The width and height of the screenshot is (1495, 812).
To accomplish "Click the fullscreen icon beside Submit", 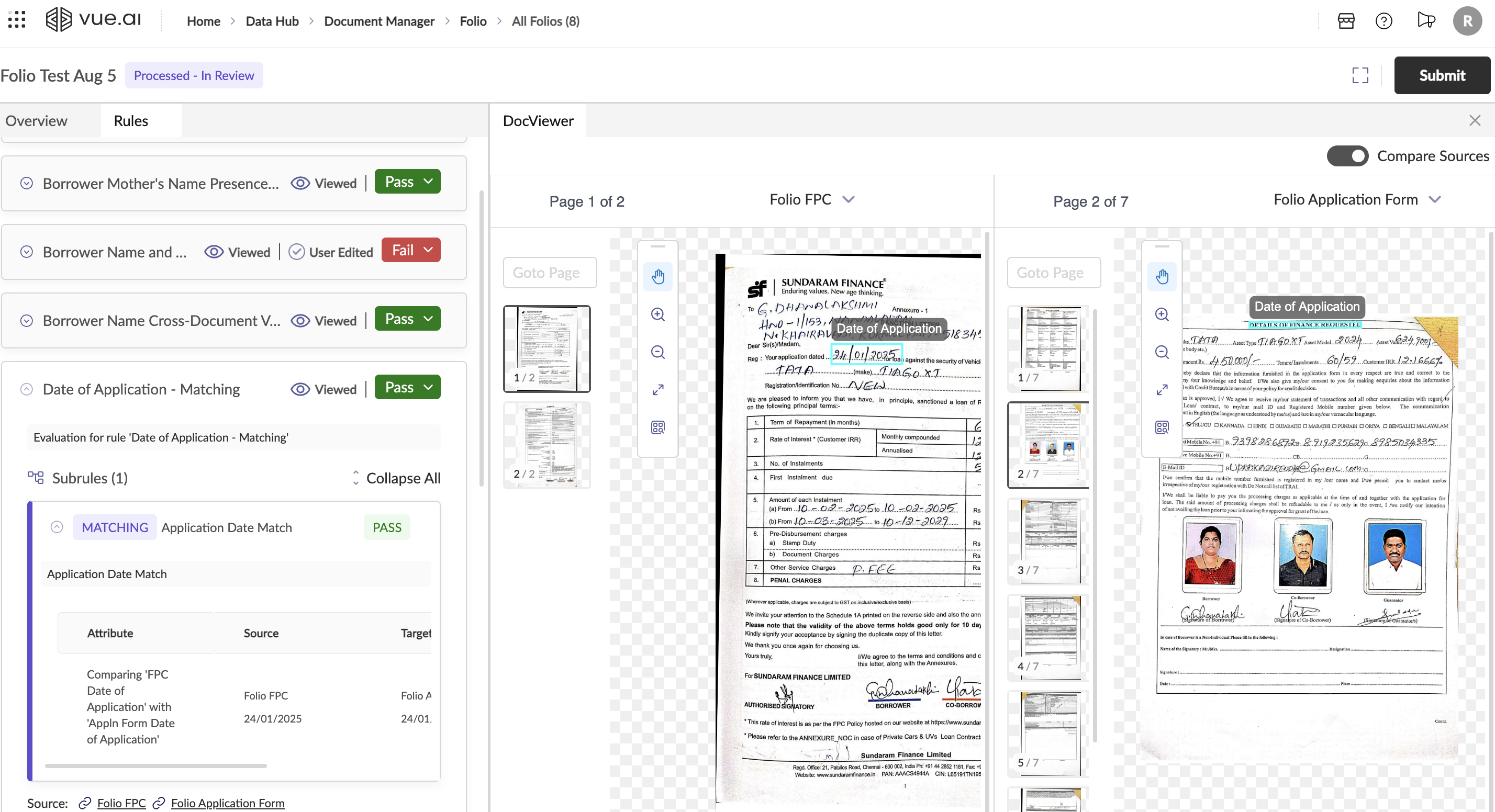I will coord(1360,75).
